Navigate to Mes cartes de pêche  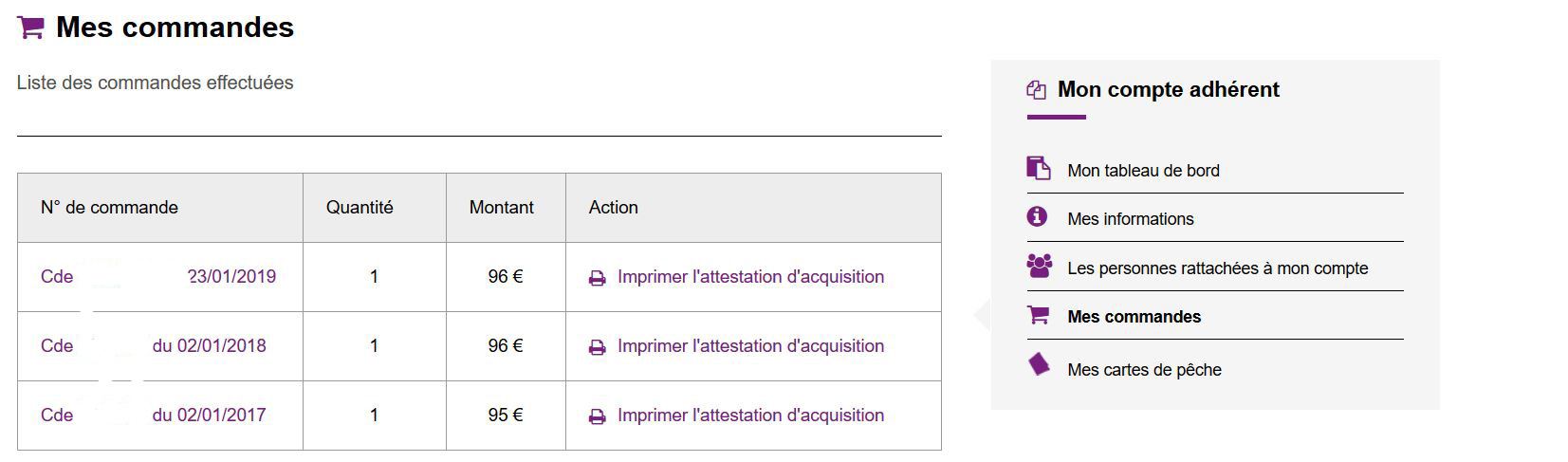pos(1144,370)
